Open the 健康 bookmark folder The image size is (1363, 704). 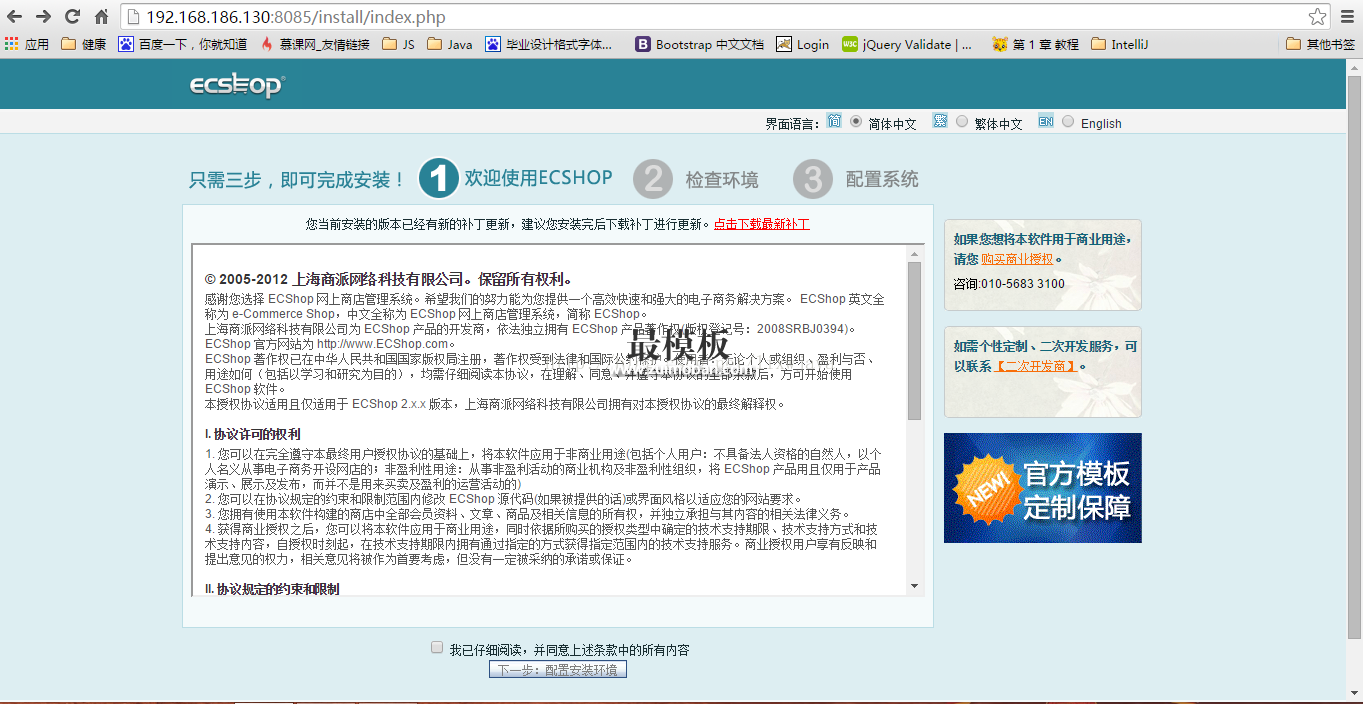click(x=84, y=44)
